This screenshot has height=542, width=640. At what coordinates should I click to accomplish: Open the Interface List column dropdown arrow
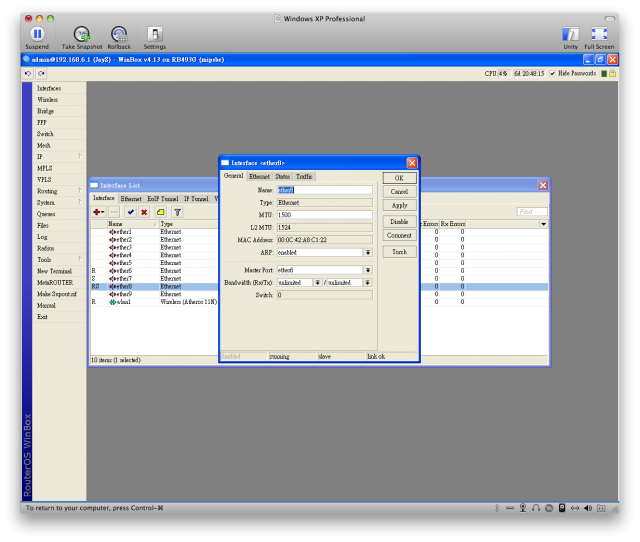pos(543,224)
